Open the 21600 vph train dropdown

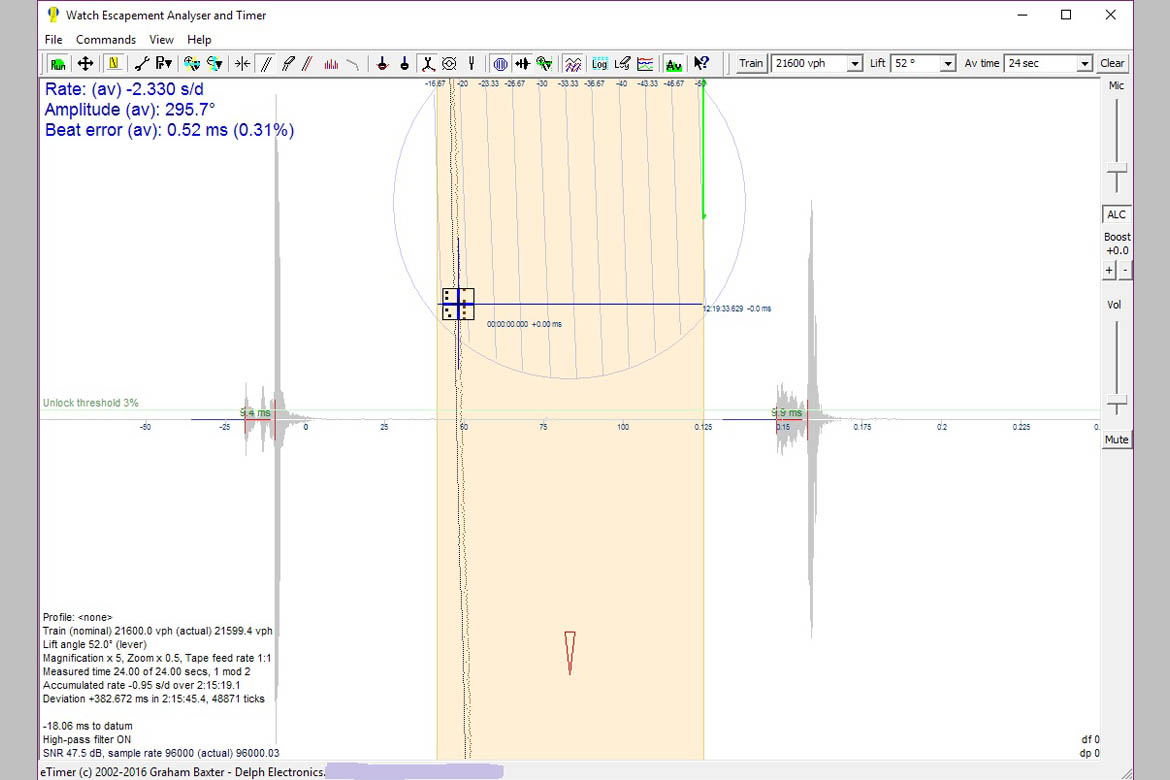point(854,64)
